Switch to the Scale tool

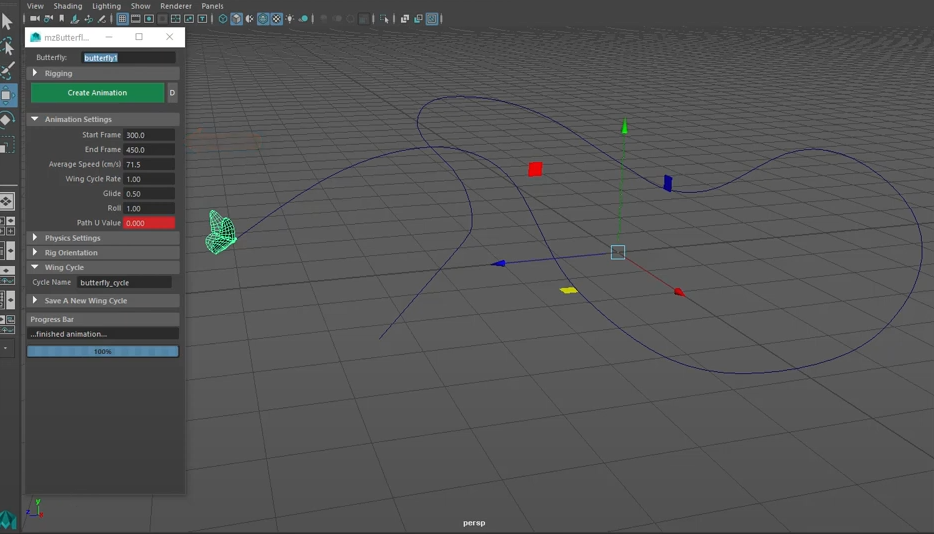7,145
